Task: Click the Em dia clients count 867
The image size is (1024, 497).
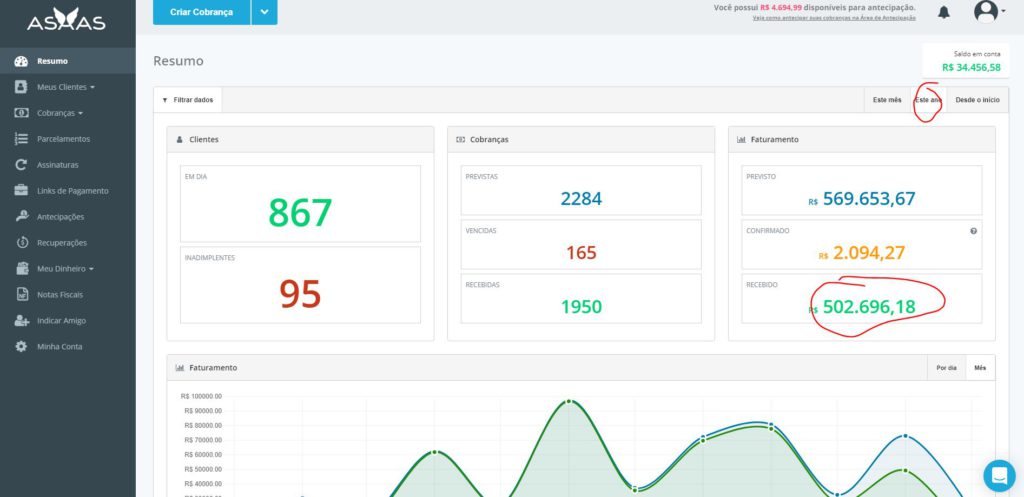Action: pyautogui.click(x=300, y=212)
